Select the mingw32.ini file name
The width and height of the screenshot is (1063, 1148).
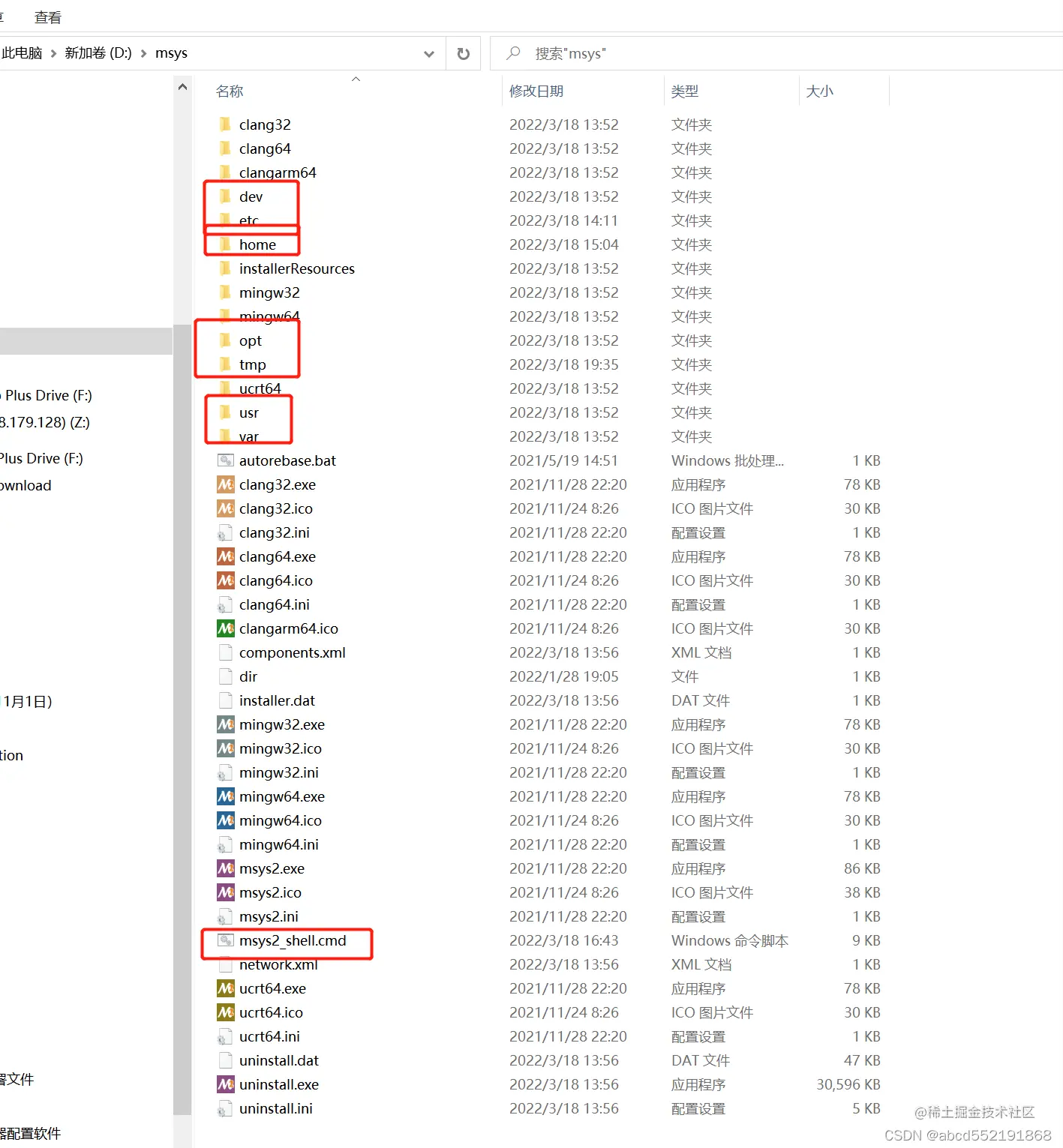[279, 772]
